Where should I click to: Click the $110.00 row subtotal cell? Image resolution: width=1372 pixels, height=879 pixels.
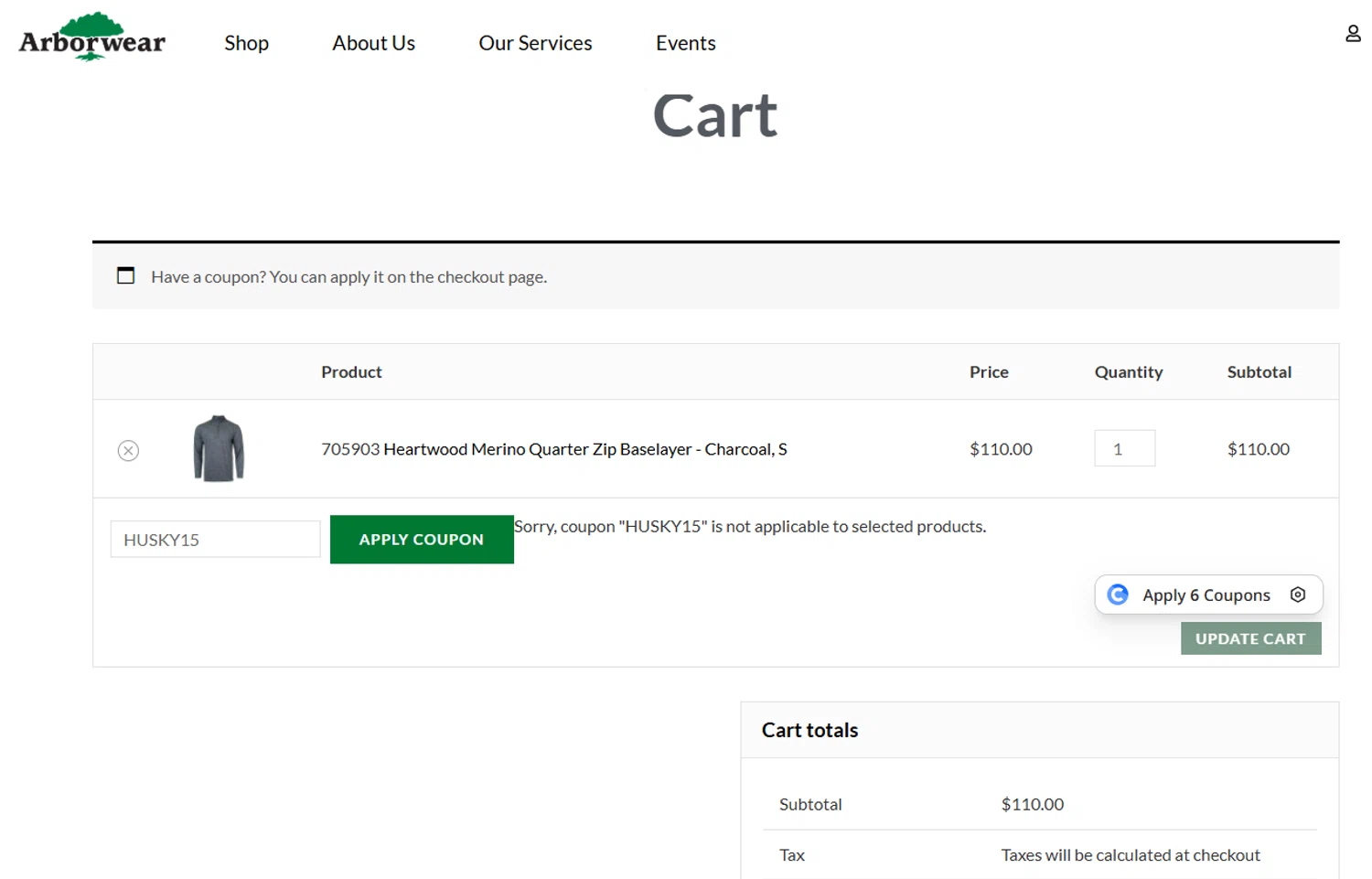coord(1259,449)
